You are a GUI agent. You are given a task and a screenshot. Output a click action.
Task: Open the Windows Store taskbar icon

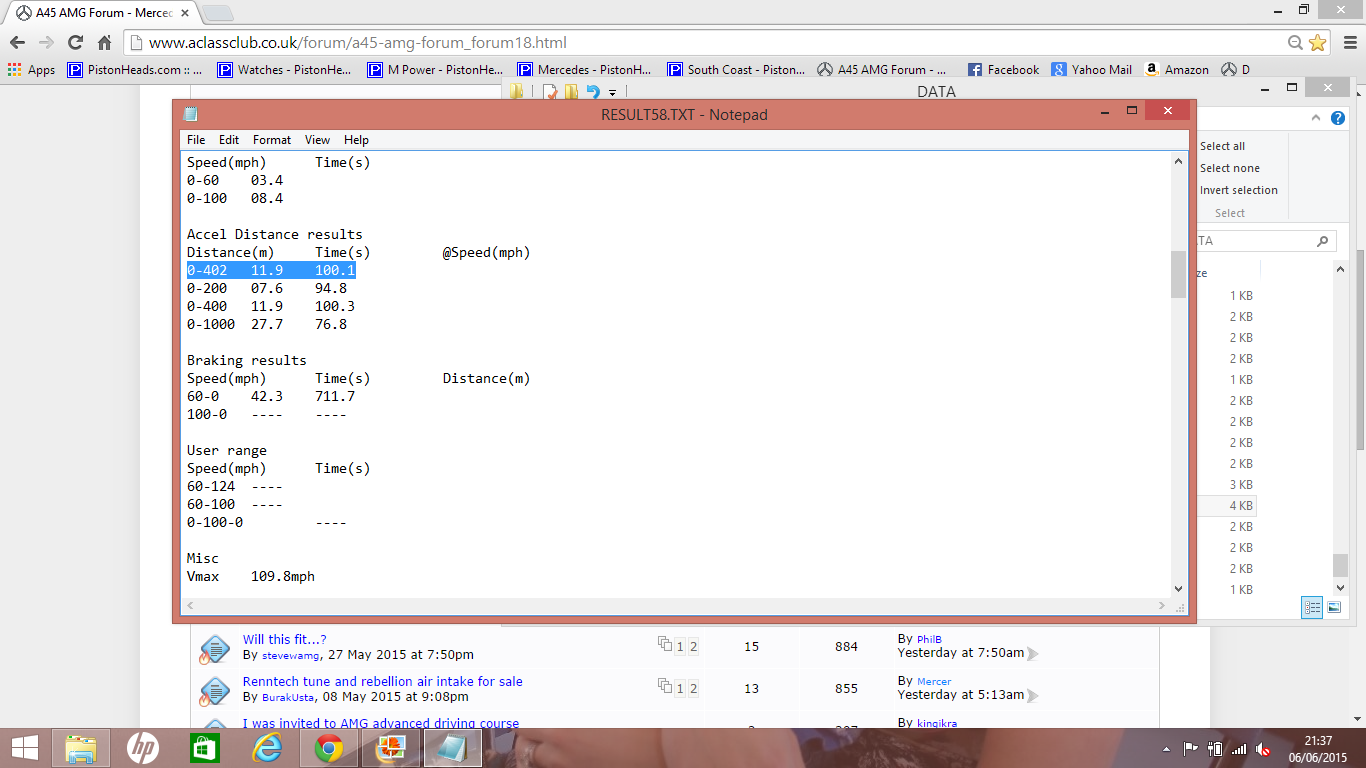pos(205,748)
